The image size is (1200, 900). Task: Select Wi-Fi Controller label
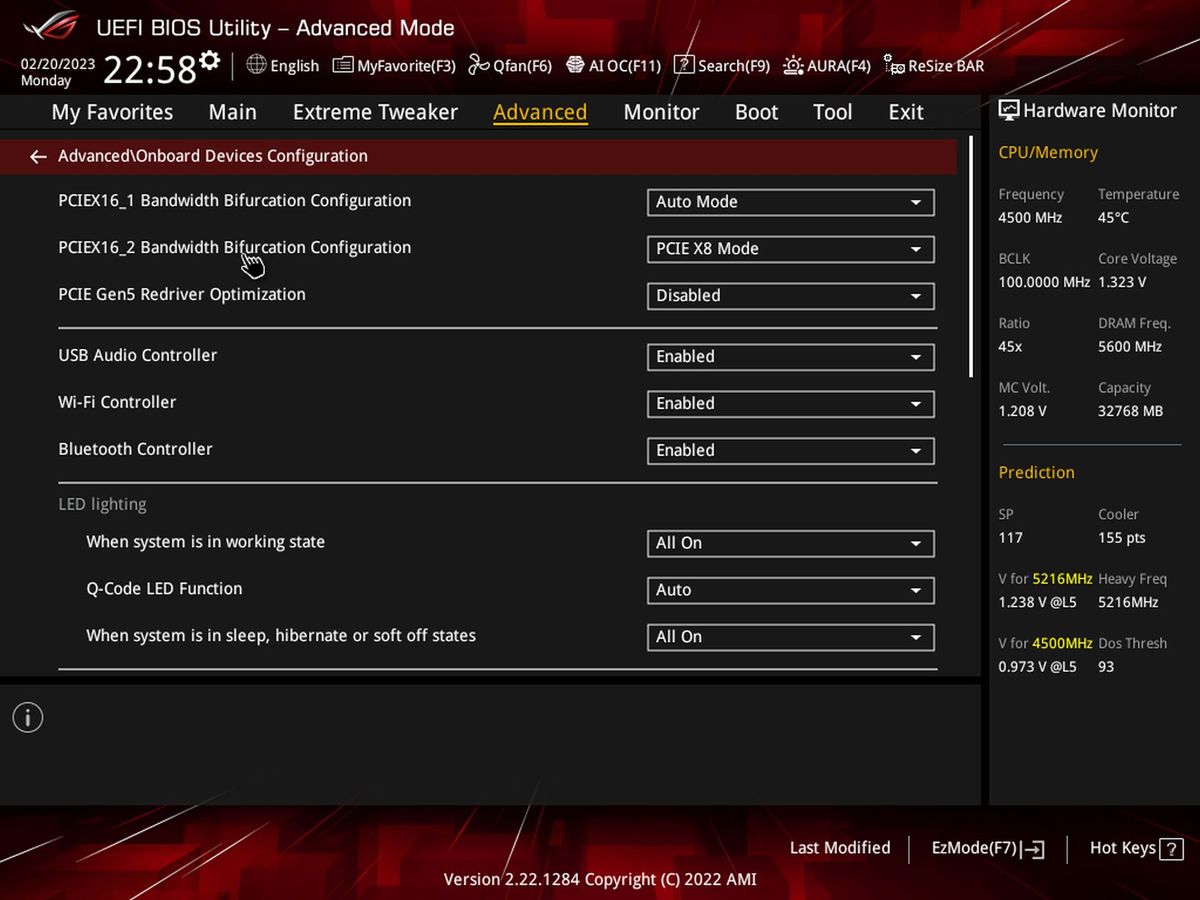pos(117,403)
